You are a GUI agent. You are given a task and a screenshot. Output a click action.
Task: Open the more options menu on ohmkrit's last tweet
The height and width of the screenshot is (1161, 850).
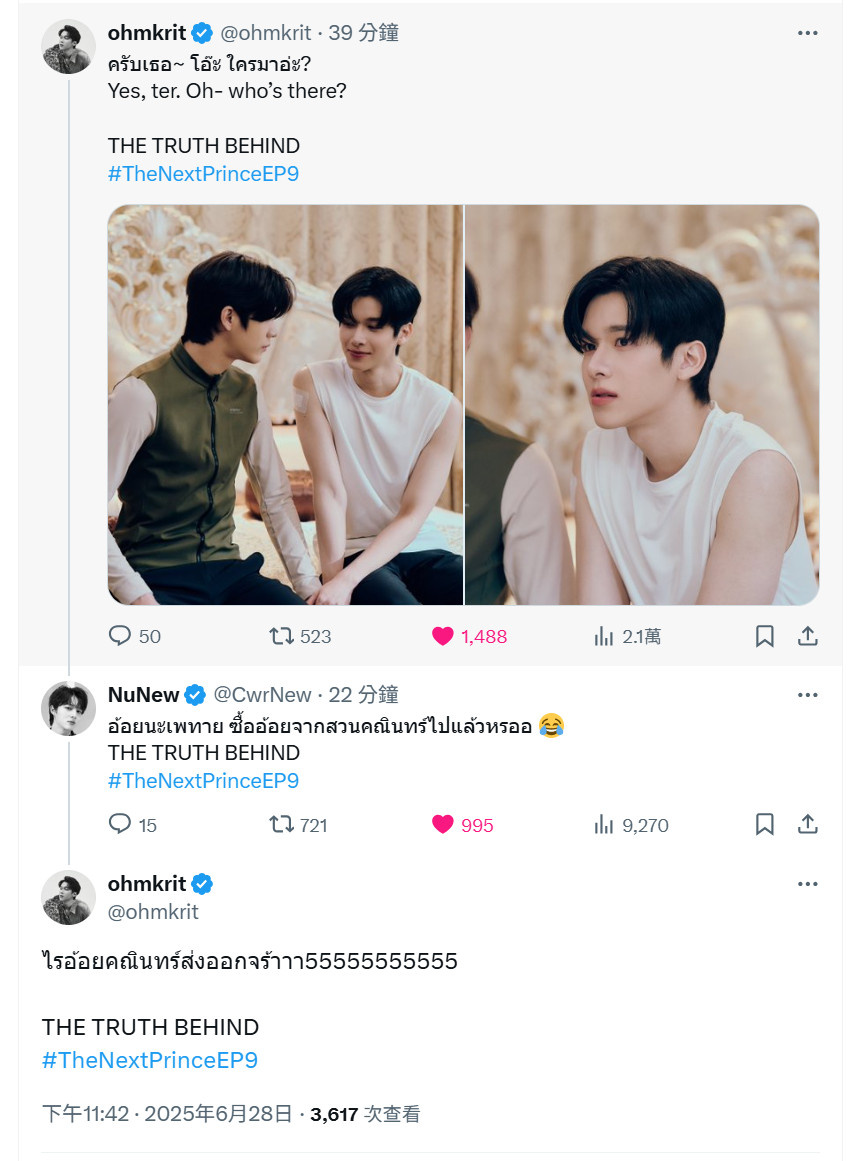tap(808, 884)
